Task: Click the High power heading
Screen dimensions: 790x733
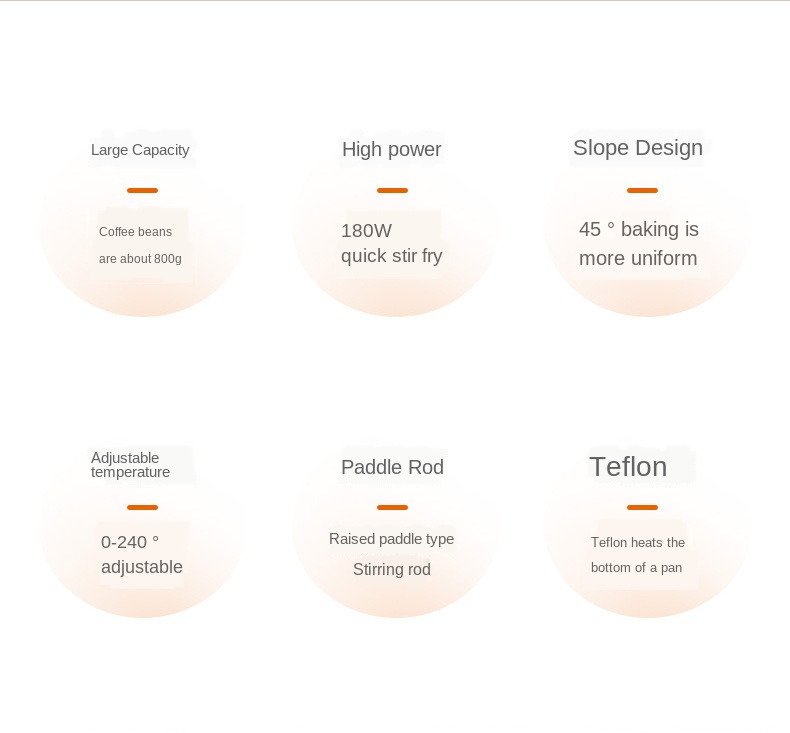Action: [x=391, y=150]
